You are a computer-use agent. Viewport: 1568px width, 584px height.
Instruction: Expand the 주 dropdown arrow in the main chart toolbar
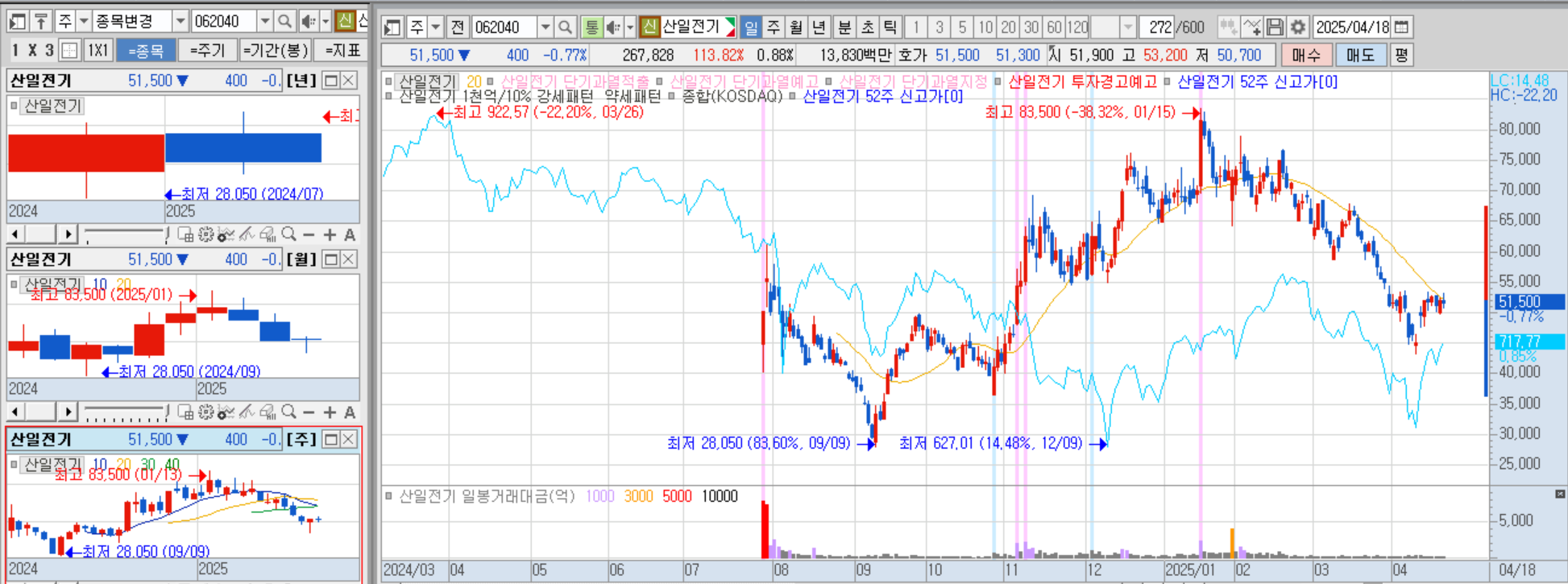(436, 27)
